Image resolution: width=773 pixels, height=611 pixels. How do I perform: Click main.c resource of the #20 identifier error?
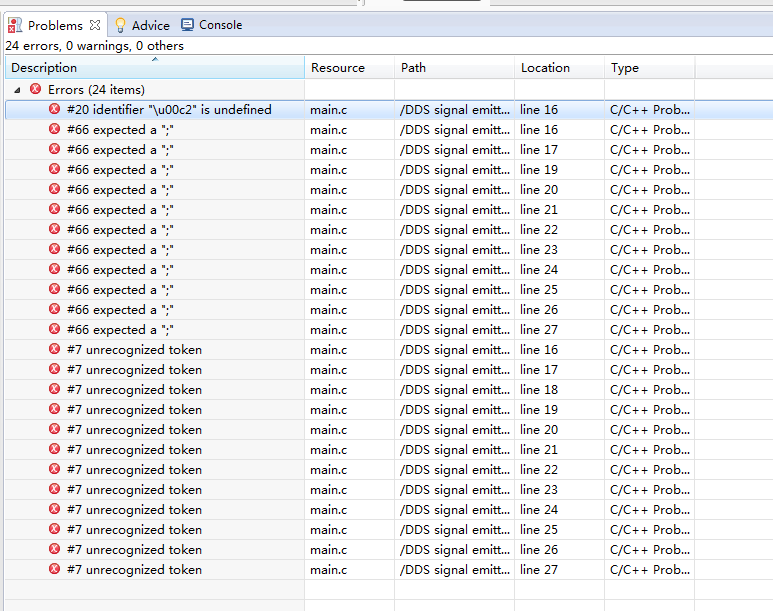328,109
